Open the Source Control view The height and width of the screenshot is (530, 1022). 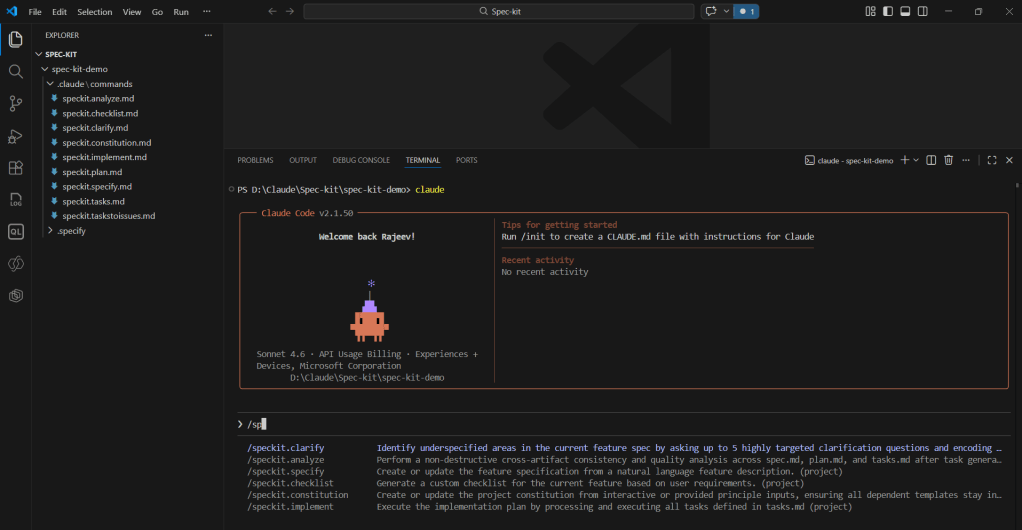click(15, 103)
